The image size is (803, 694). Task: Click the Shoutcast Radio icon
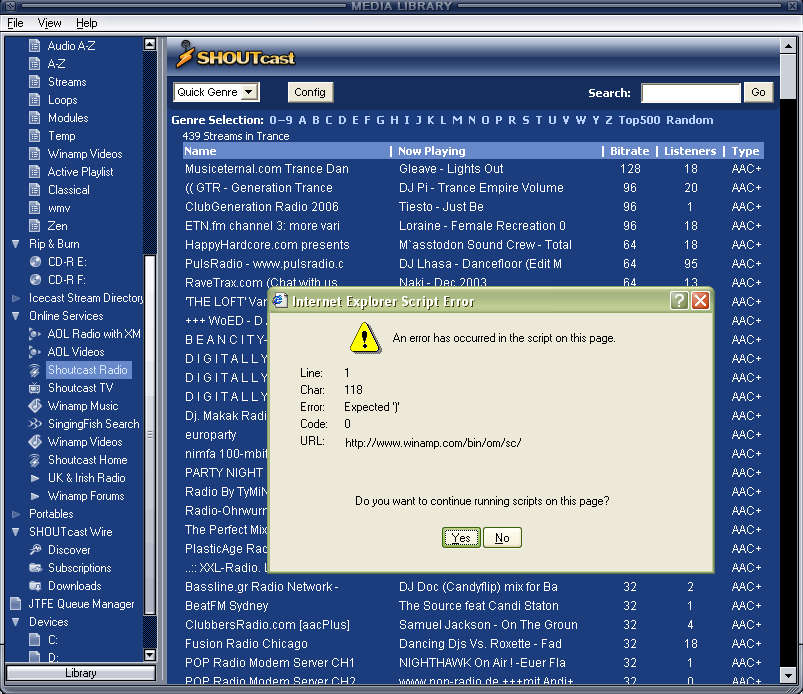[x=35, y=370]
